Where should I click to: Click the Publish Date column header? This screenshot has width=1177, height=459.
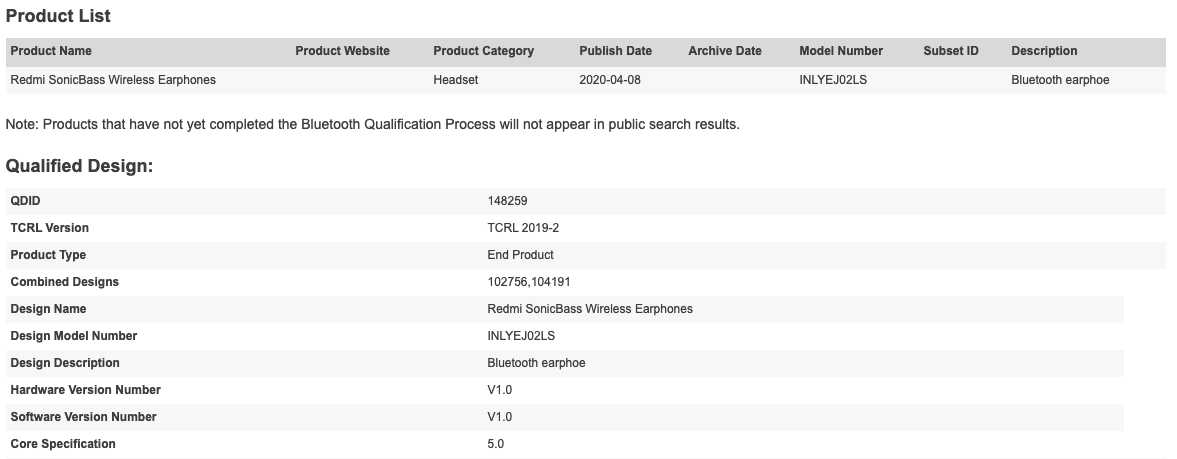[x=616, y=51]
